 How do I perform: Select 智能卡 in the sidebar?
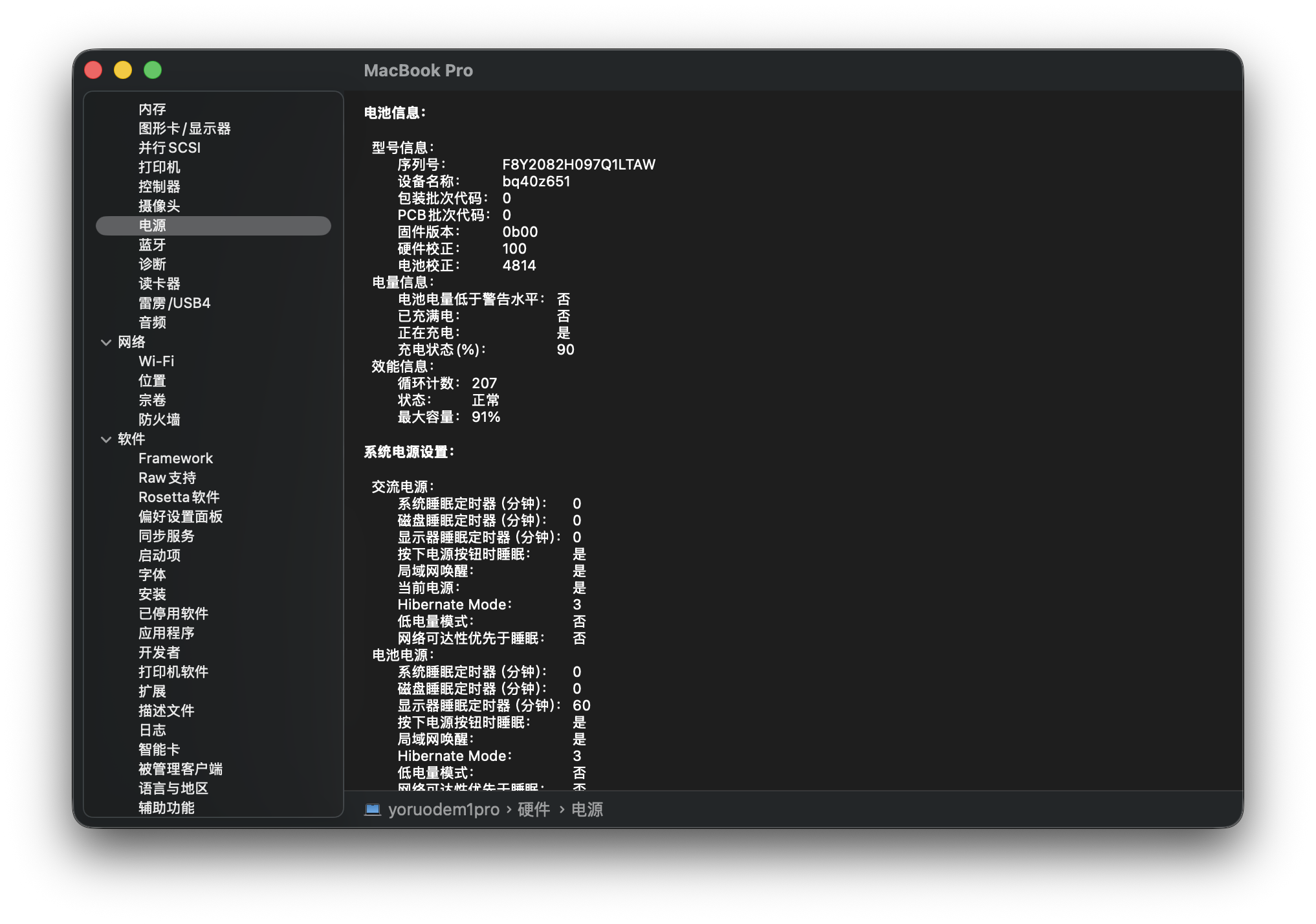point(159,750)
